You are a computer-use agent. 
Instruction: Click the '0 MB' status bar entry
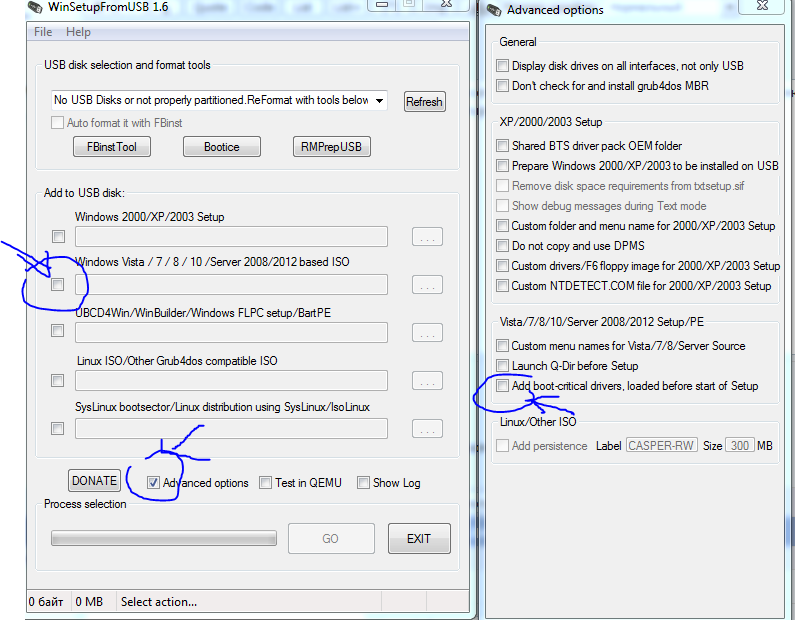point(89,602)
